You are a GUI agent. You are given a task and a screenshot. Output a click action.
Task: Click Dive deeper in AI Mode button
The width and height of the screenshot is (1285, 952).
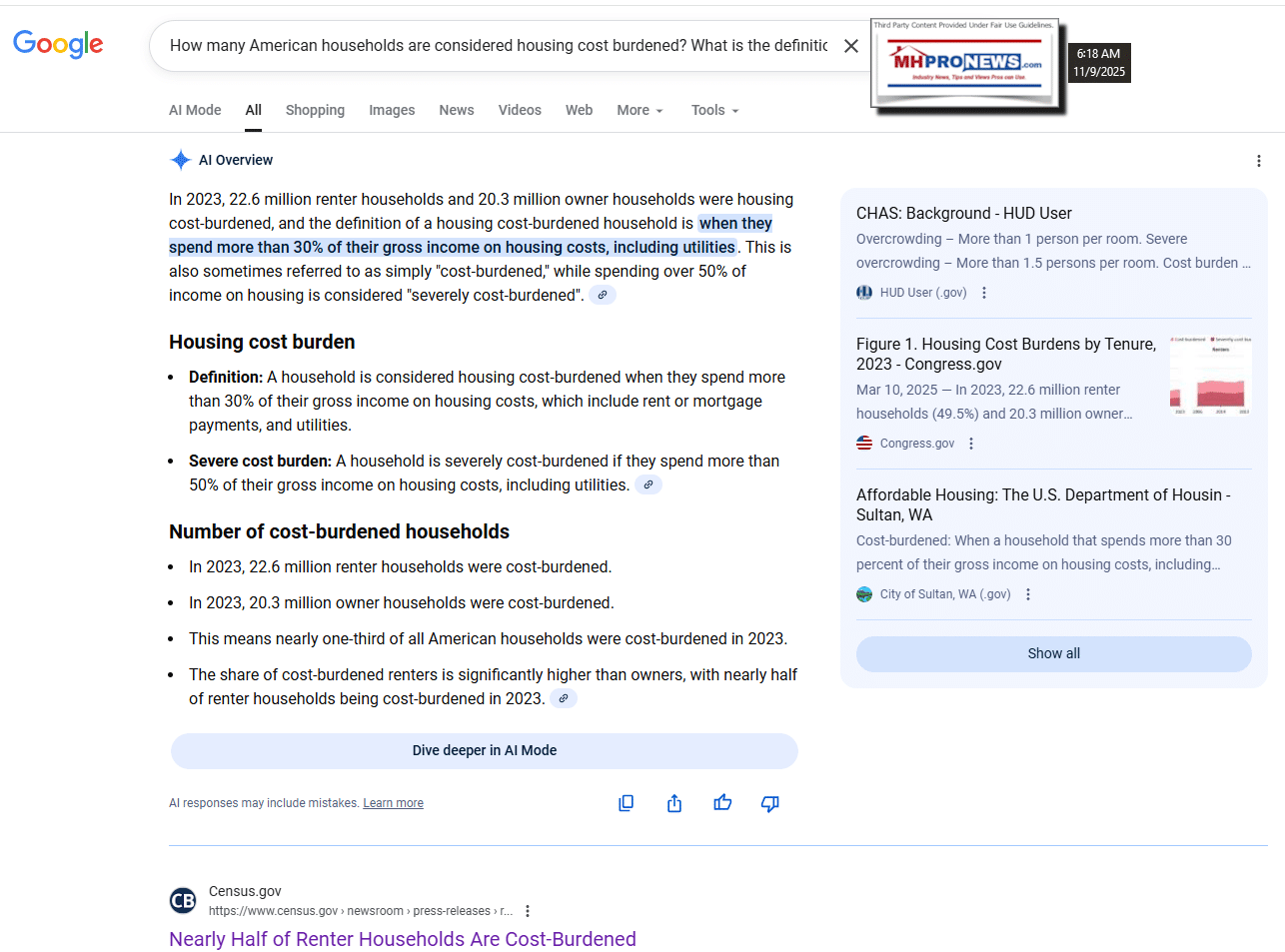(x=485, y=751)
